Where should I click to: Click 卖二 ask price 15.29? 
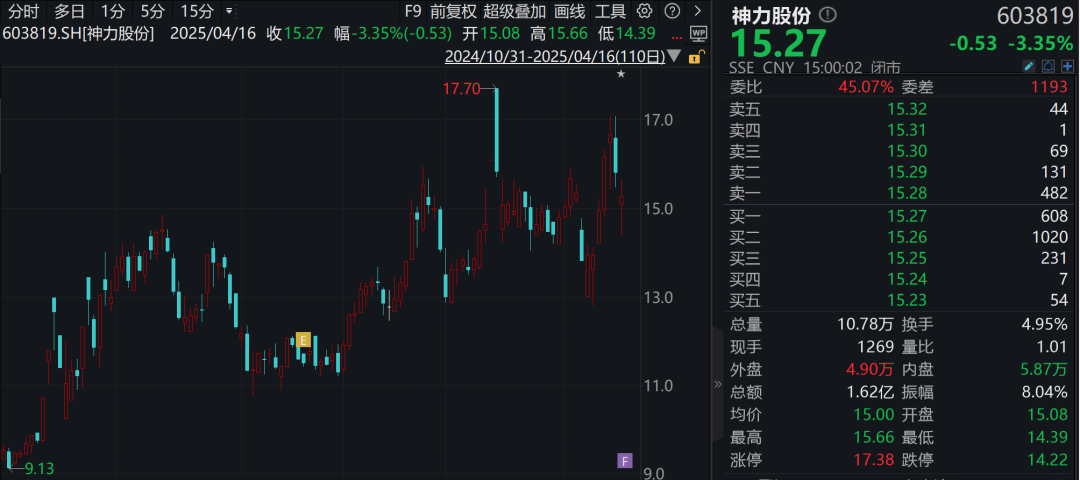[906, 171]
